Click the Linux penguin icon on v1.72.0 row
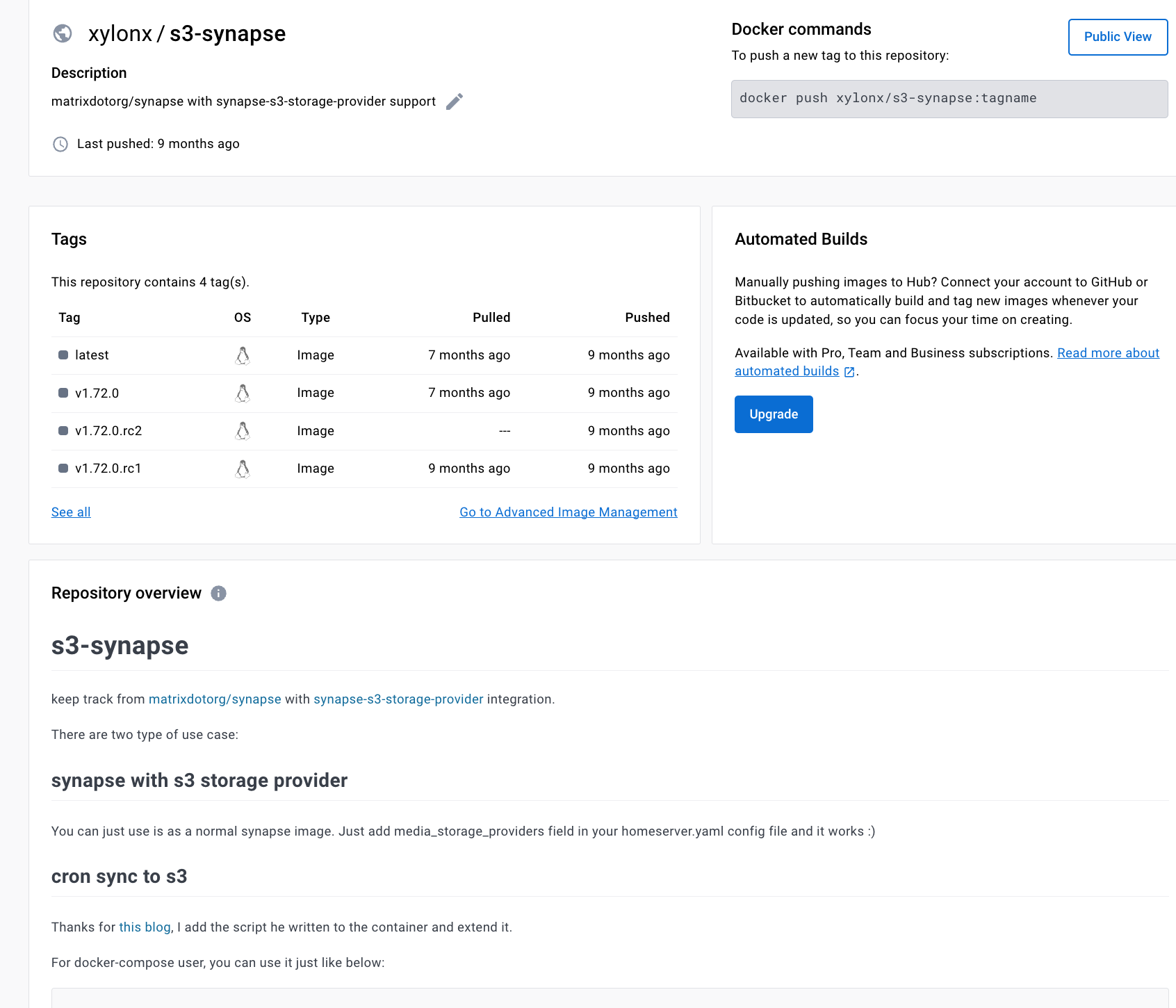 click(242, 393)
